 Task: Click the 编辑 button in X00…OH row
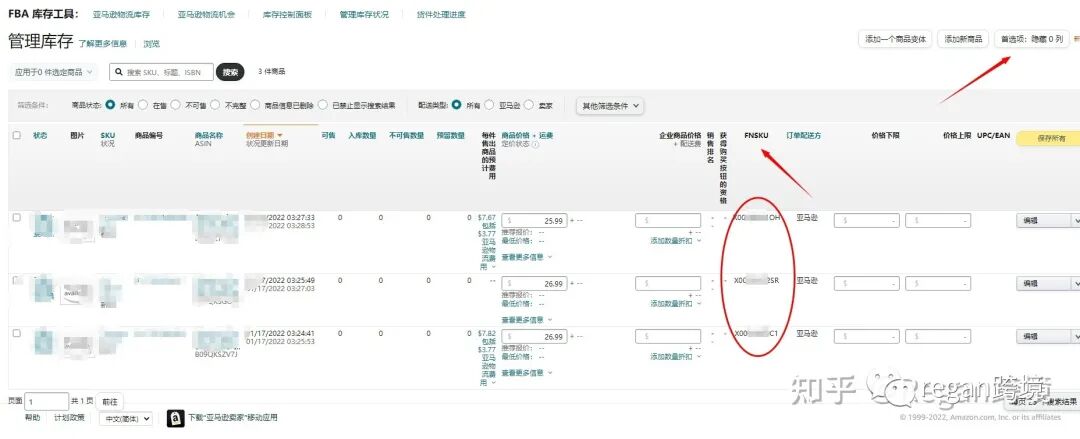point(1042,221)
